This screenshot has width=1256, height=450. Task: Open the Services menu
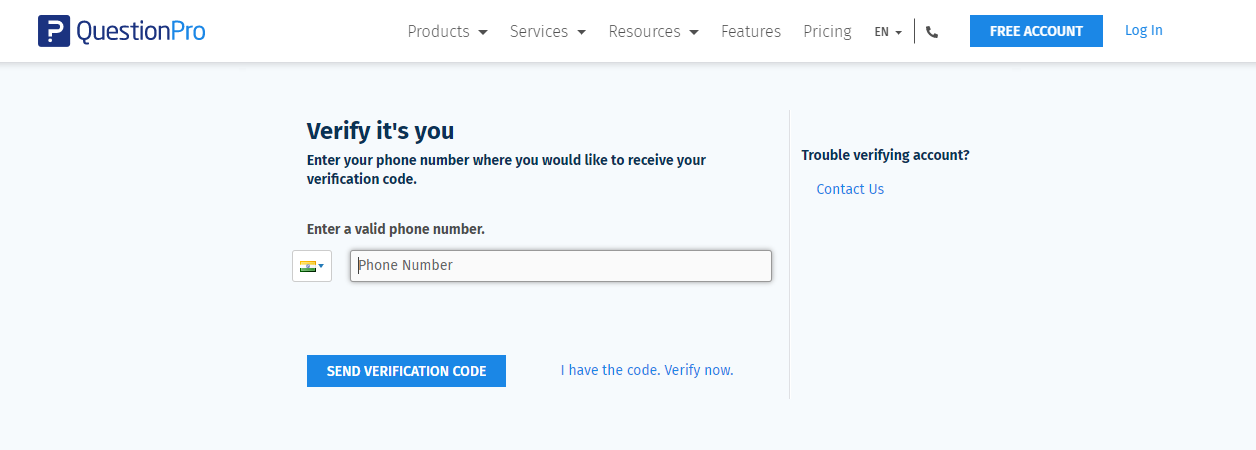[539, 32]
